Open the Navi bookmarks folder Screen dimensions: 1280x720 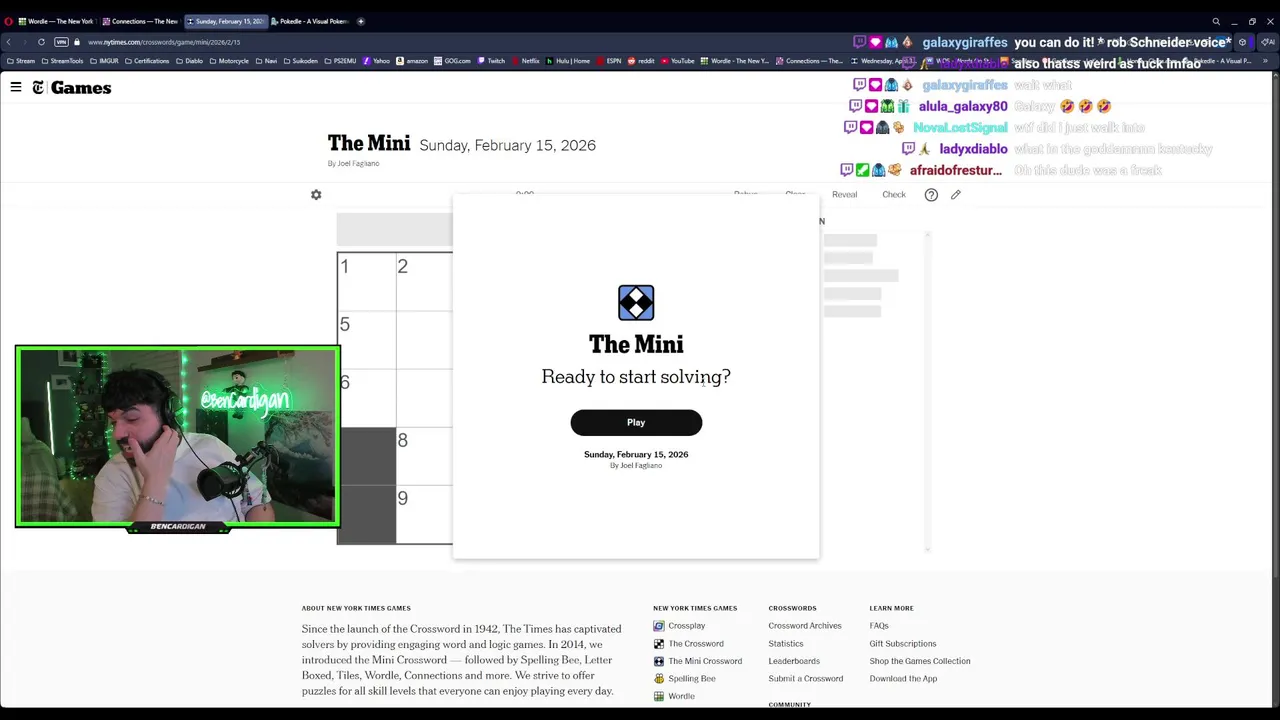pyautogui.click(x=266, y=61)
